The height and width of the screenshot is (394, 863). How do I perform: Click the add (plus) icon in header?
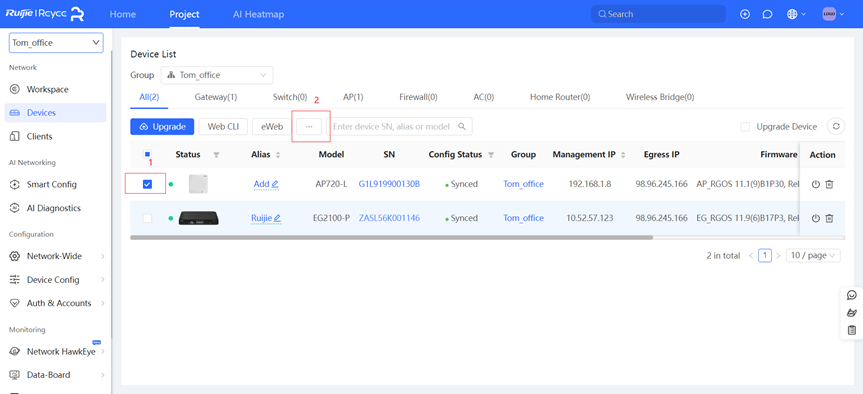[x=745, y=14]
